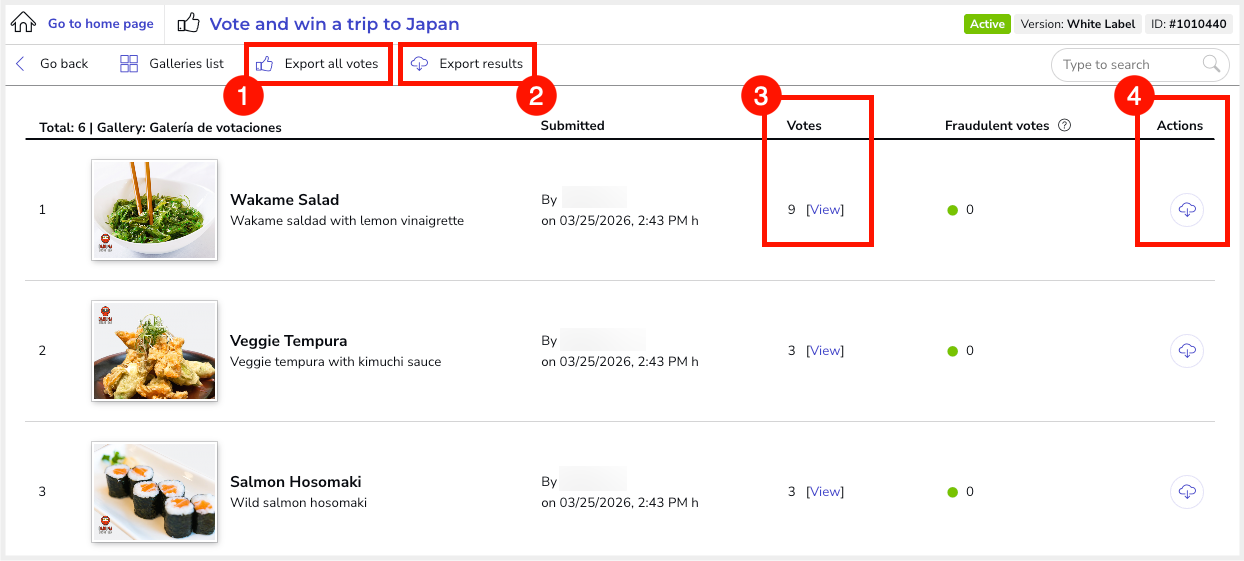Open the Go to home page link

(101, 24)
